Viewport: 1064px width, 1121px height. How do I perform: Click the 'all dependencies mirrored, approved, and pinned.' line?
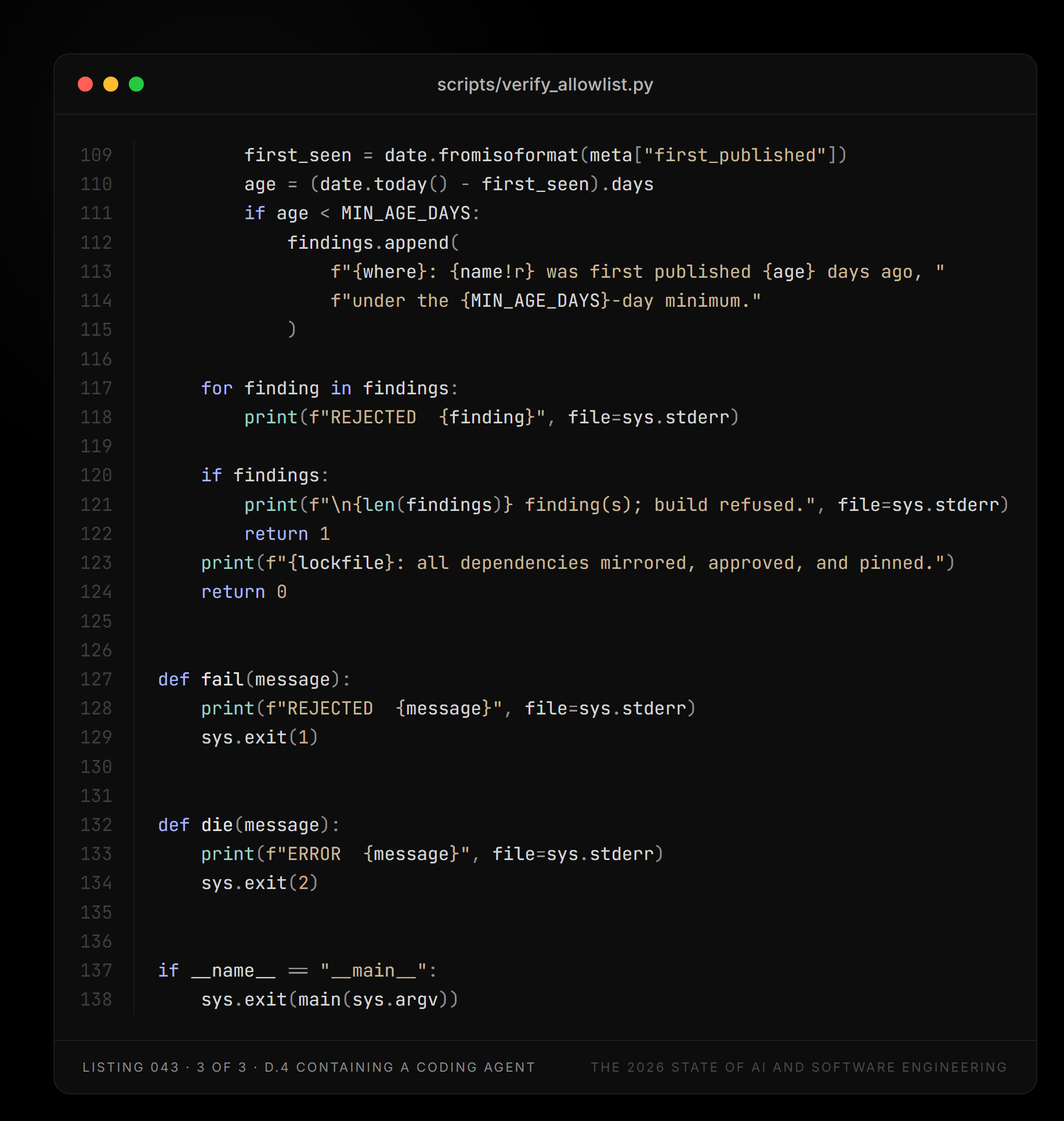point(578,563)
